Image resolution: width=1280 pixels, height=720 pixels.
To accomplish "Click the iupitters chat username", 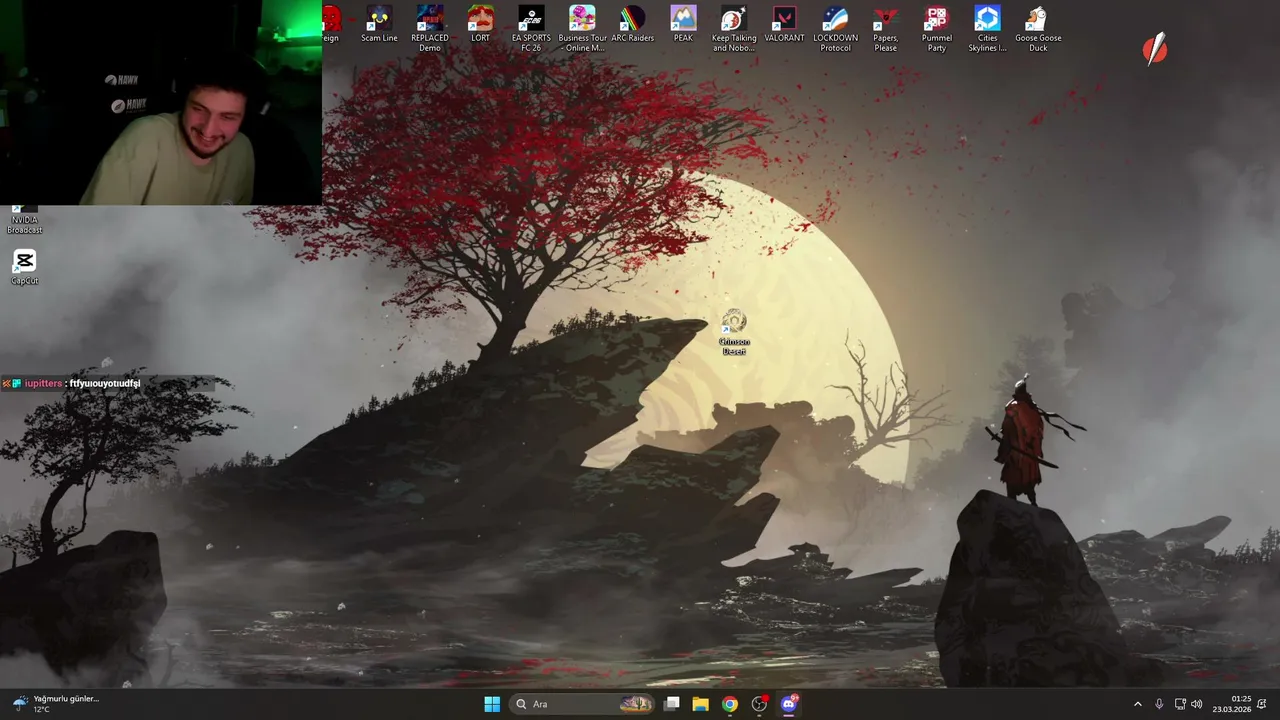I will click(x=43, y=383).
